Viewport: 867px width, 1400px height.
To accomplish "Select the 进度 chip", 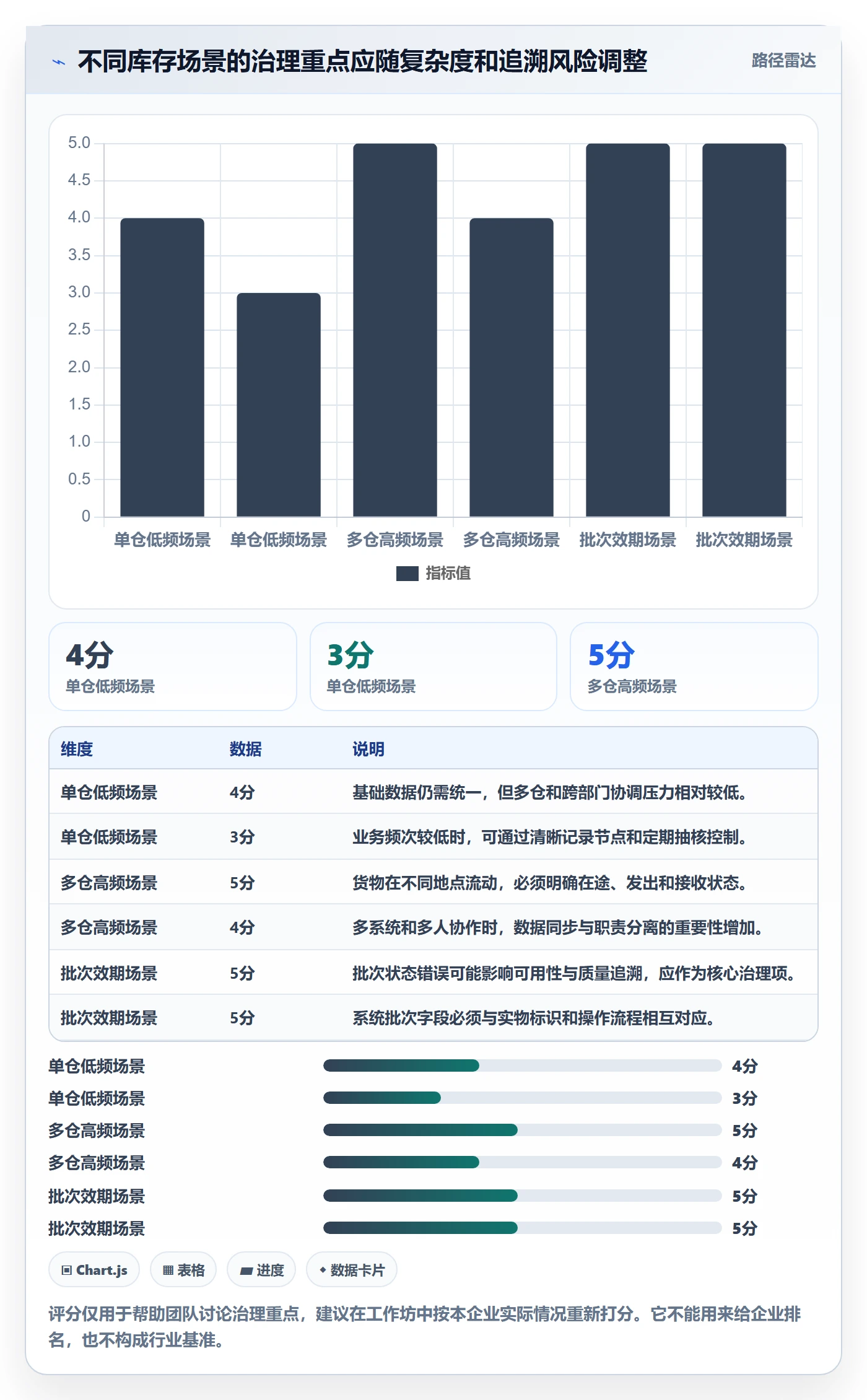I will [261, 1270].
